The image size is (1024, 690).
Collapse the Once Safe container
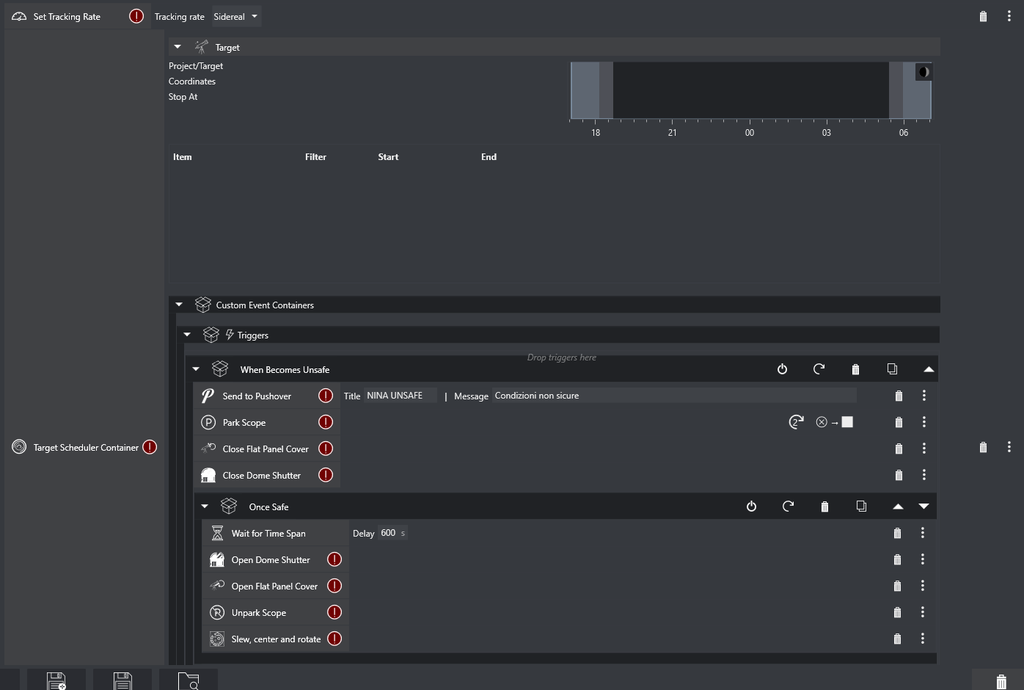click(204, 506)
